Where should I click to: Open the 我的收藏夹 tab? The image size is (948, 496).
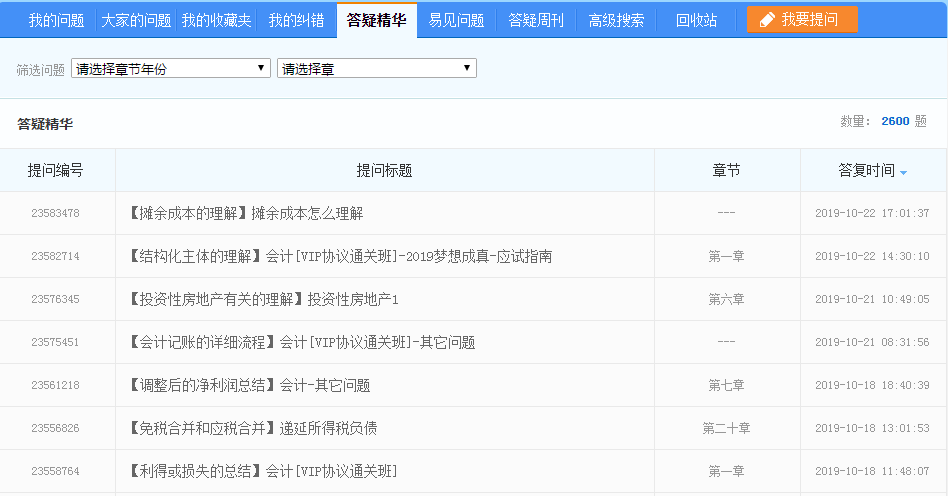[x=216, y=21]
